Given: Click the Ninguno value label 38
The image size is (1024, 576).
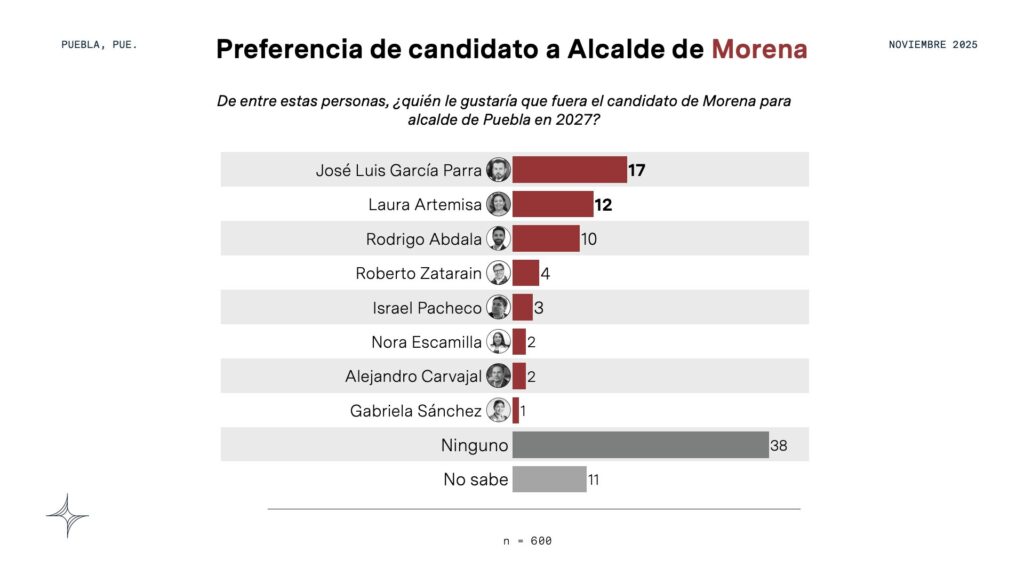Looking at the screenshot, I should (x=779, y=445).
